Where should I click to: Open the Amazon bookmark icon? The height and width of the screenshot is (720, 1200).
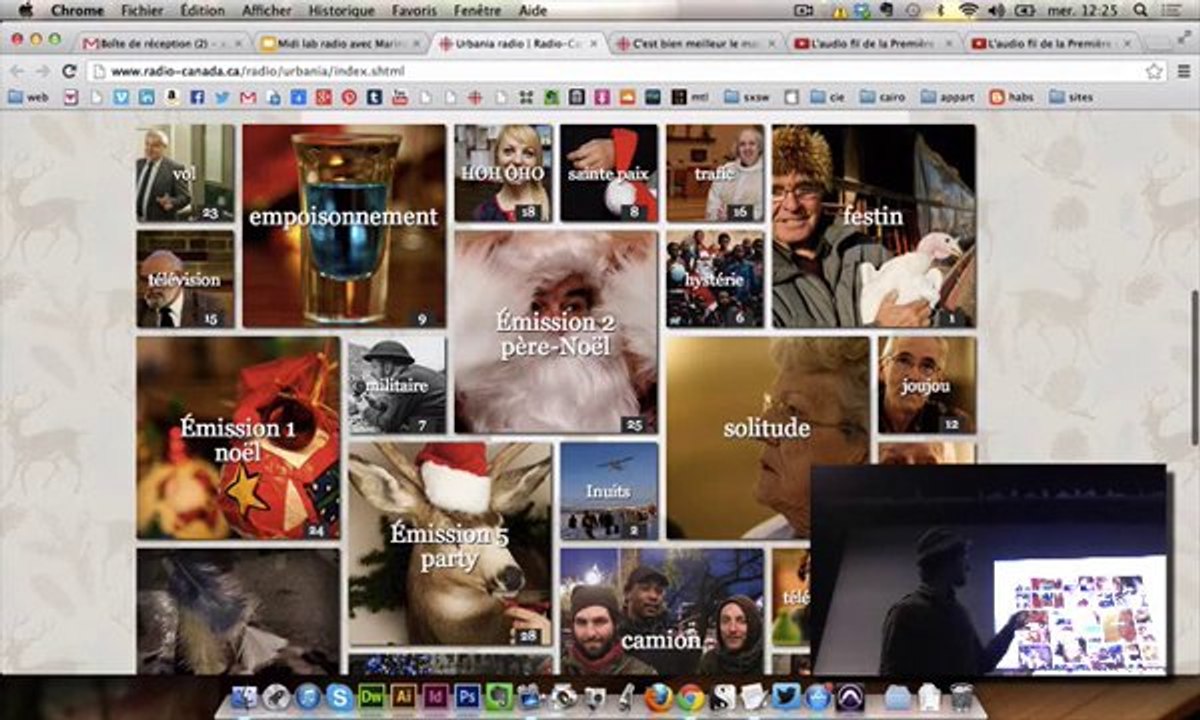click(172, 97)
